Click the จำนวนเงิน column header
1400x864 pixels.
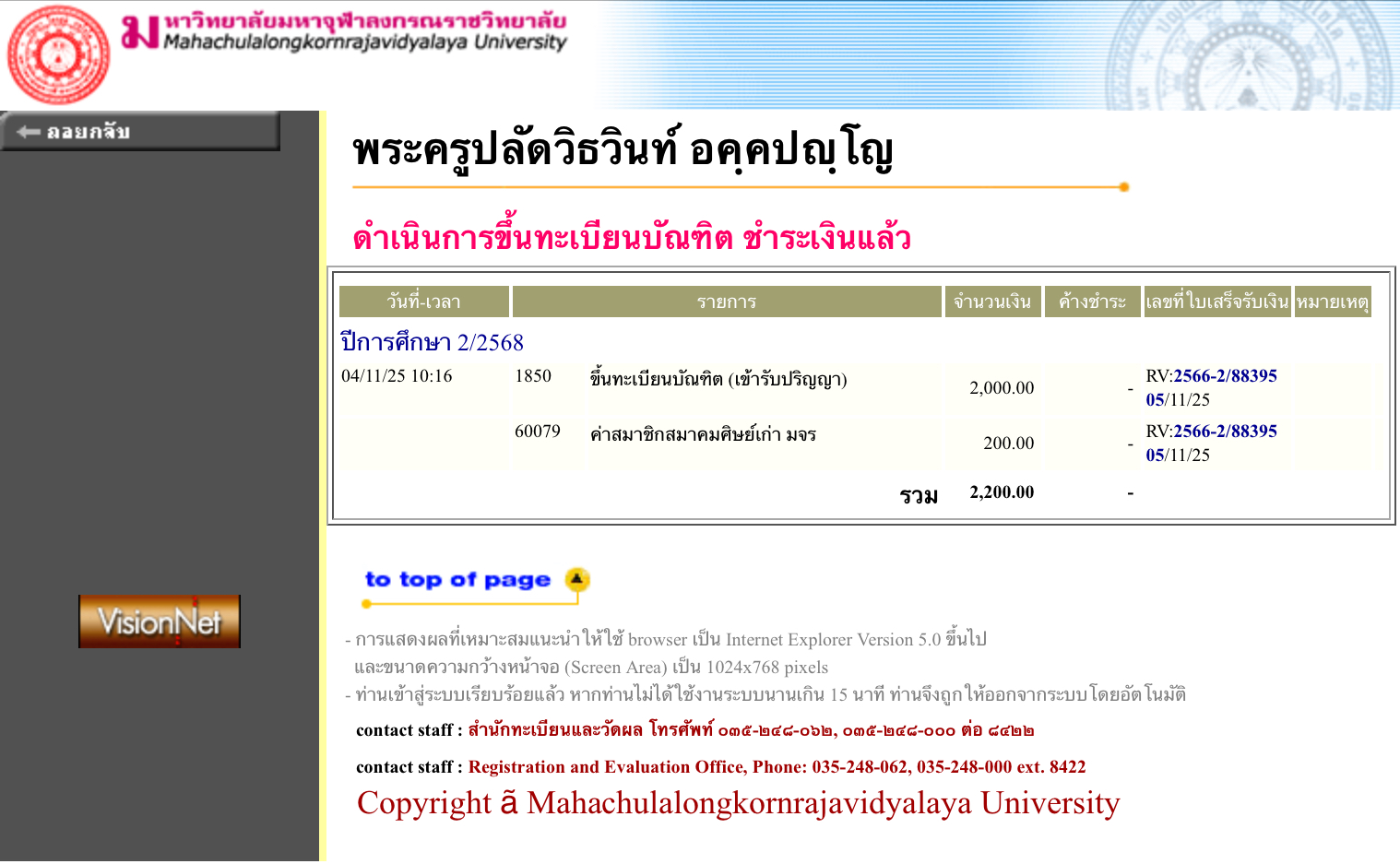click(992, 302)
